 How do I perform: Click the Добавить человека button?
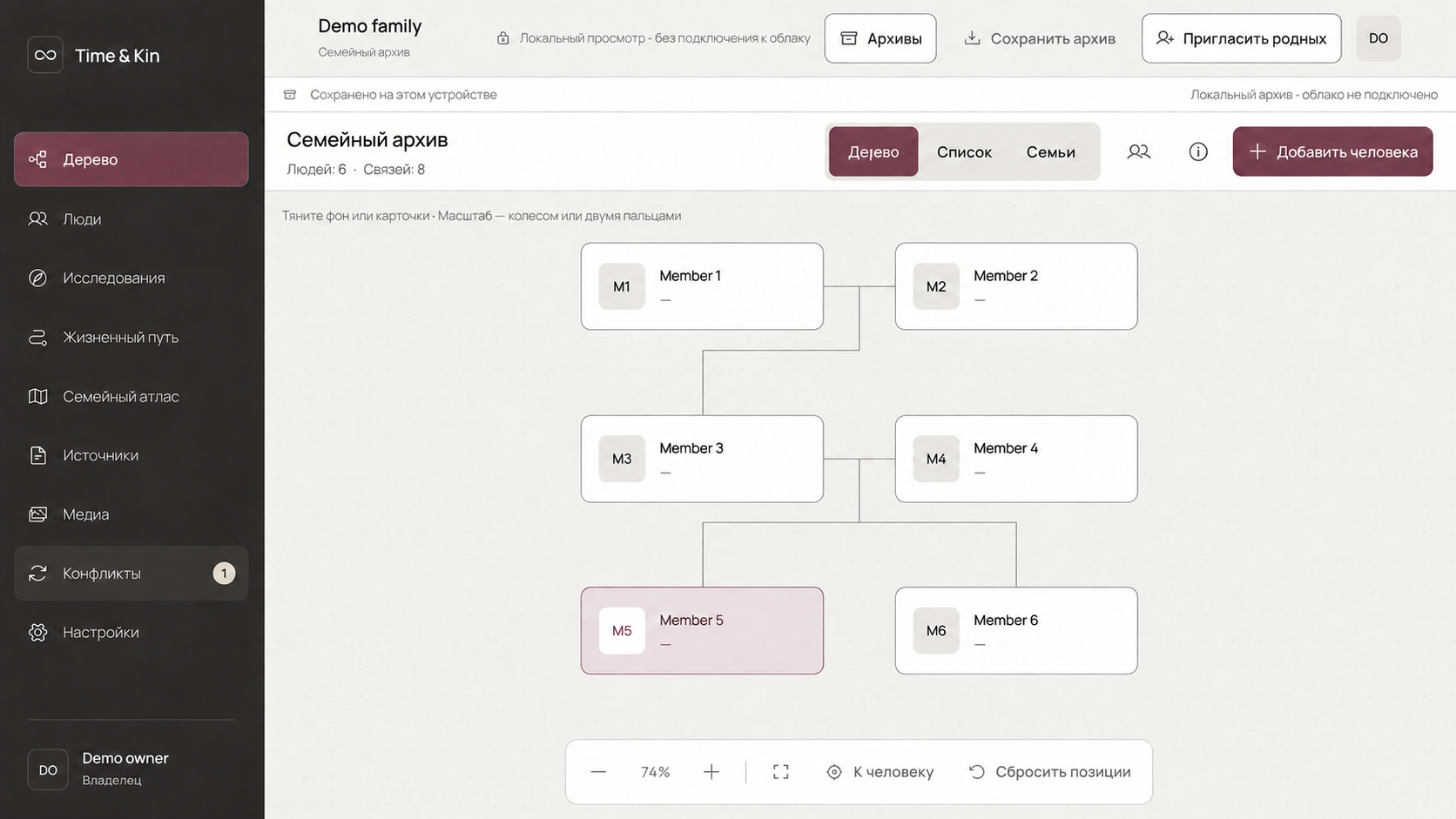tap(1332, 151)
